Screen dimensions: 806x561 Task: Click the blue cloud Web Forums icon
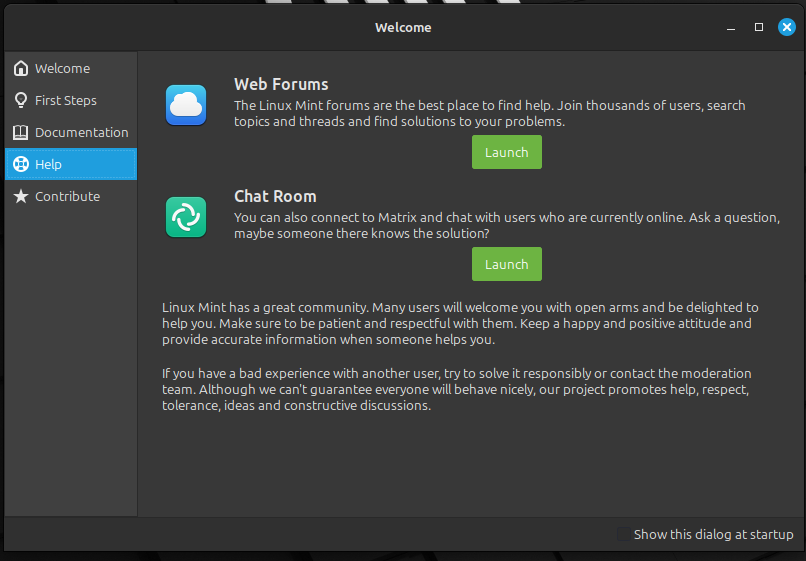pyautogui.click(x=186, y=105)
